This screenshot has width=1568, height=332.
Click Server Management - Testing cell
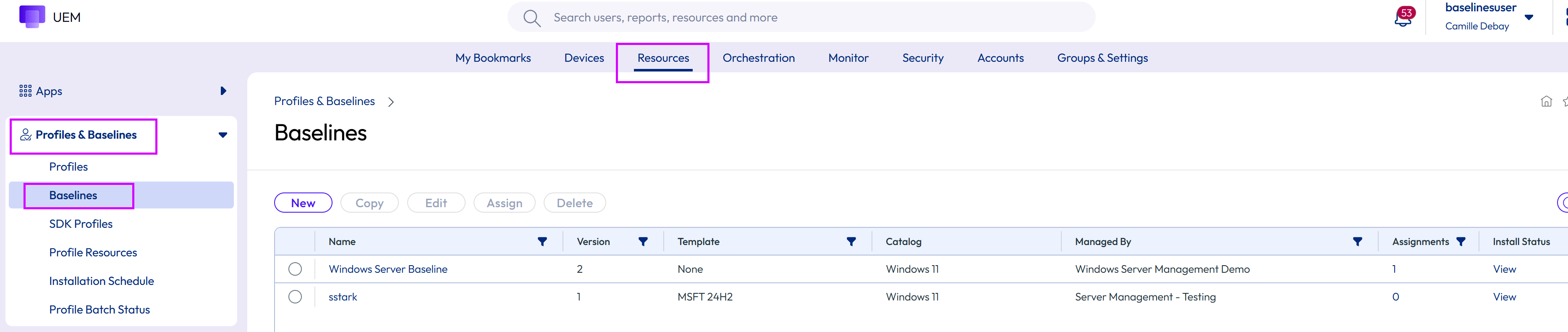1145,297
